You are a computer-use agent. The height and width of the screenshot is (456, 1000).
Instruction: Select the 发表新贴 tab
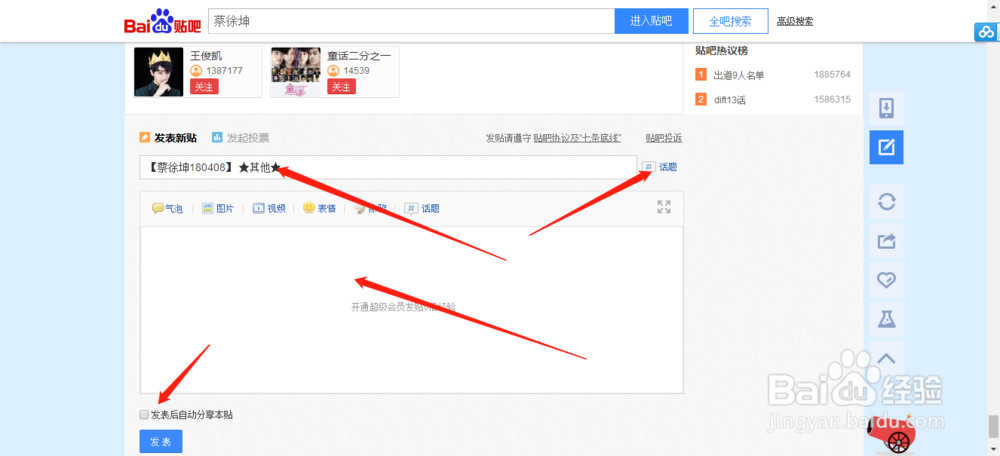click(x=168, y=138)
